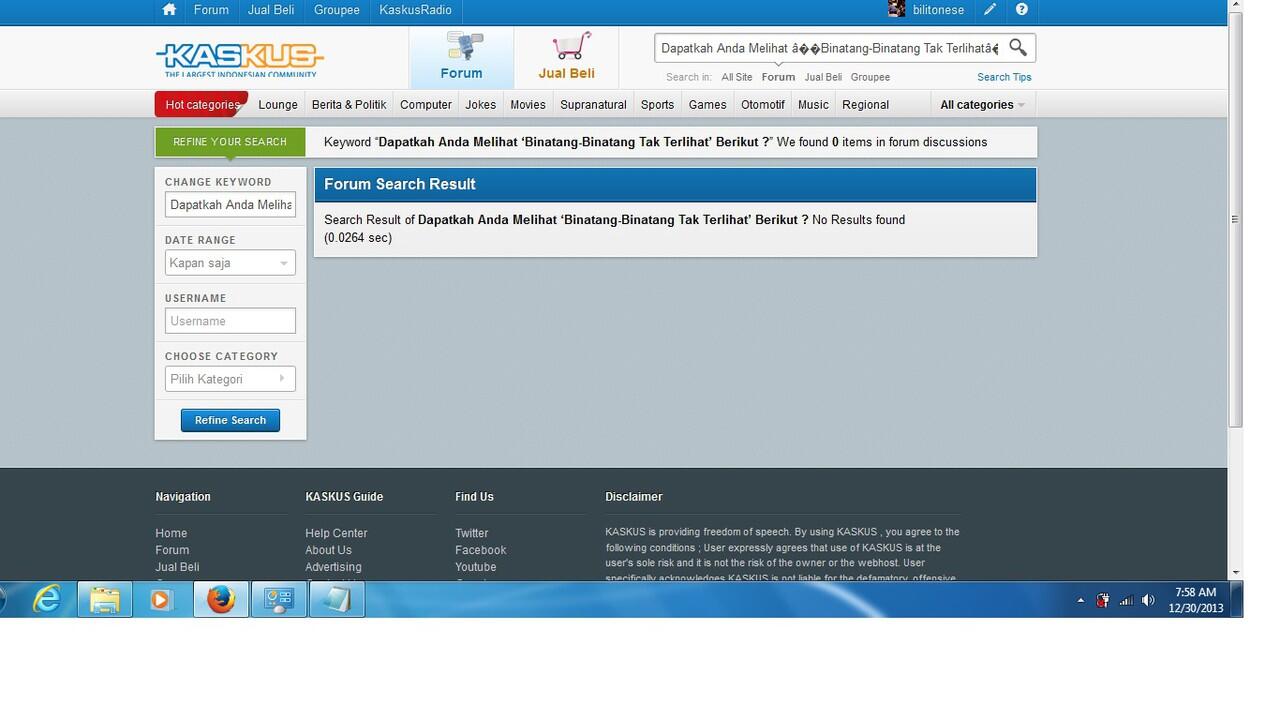This screenshot has height=720, width=1280.
Task: Open Windows Explorer folder in taskbar
Action: click(105, 599)
